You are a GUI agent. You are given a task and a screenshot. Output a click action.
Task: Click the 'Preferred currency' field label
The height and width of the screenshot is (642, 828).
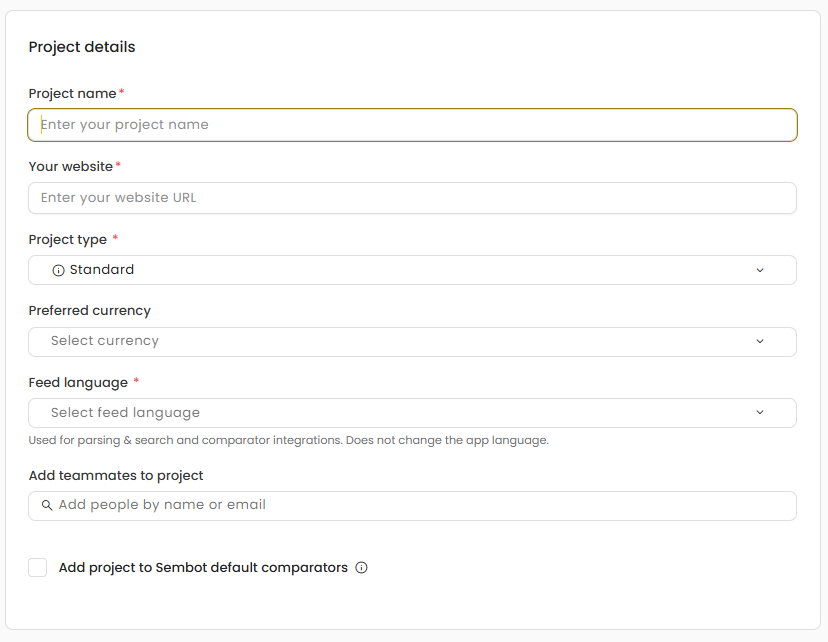[x=89, y=311]
